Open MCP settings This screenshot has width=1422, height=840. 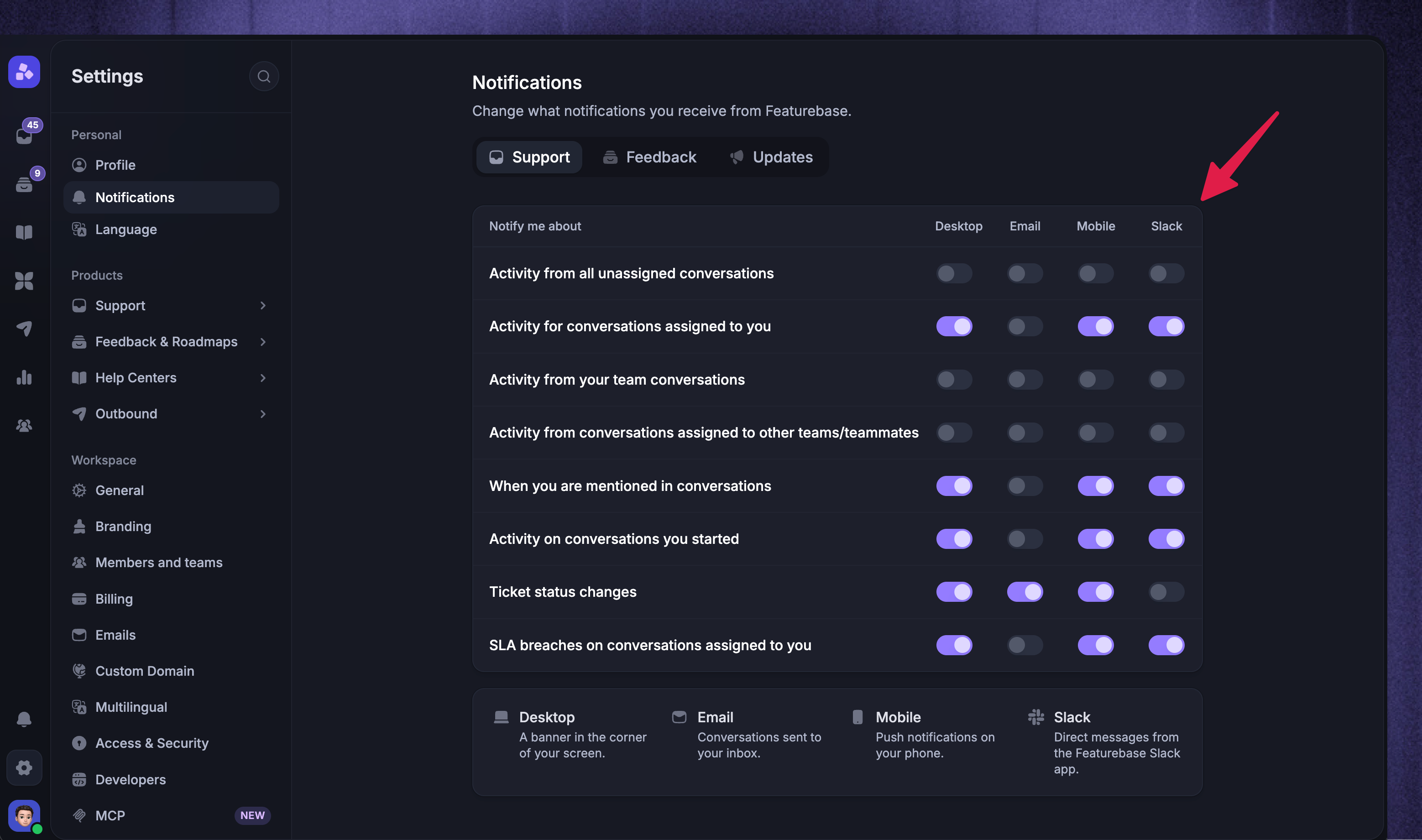coord(171,815)
